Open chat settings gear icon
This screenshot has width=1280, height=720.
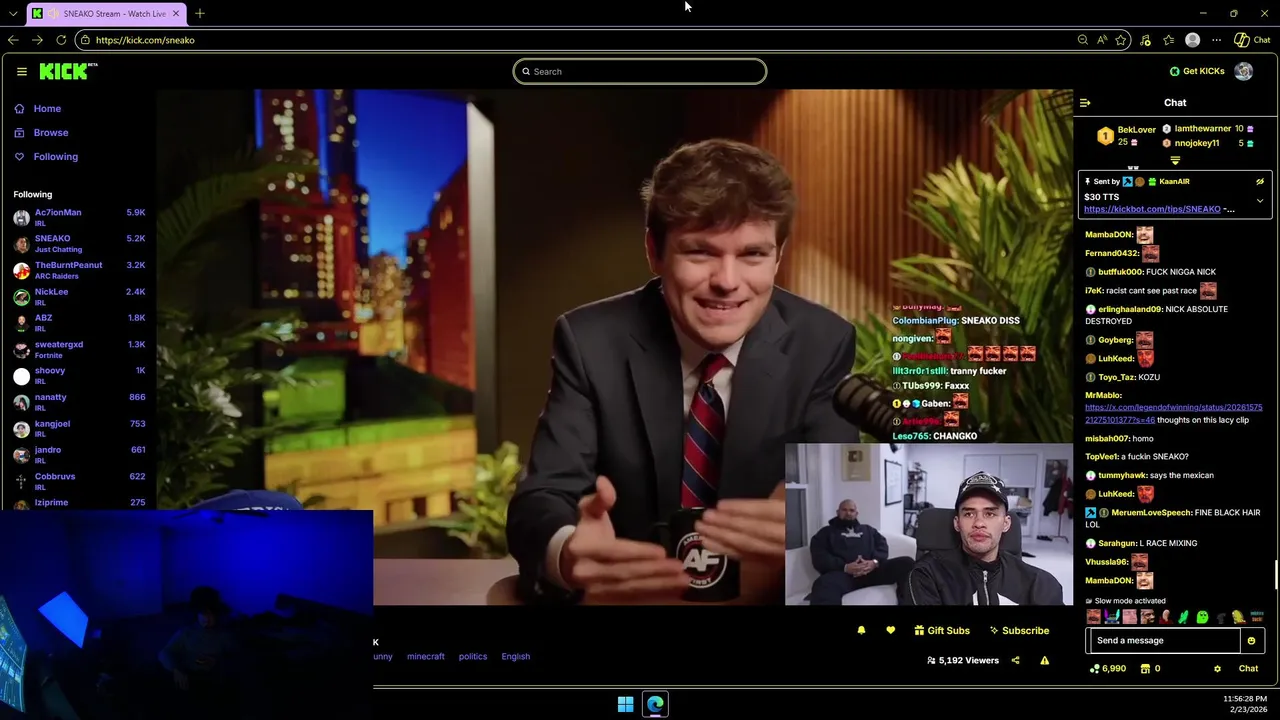coord(1217,669)
